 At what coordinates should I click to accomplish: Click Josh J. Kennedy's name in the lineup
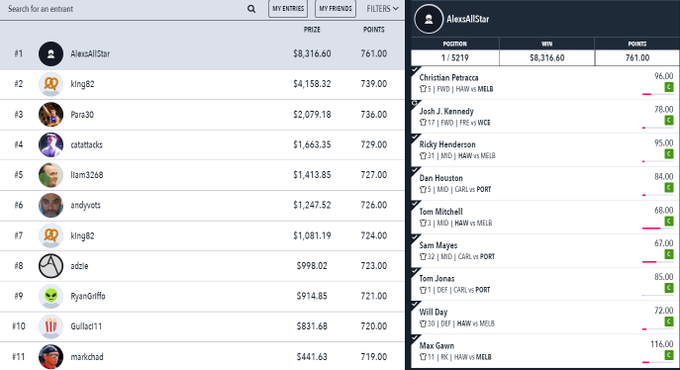click(x=446, y=111)
